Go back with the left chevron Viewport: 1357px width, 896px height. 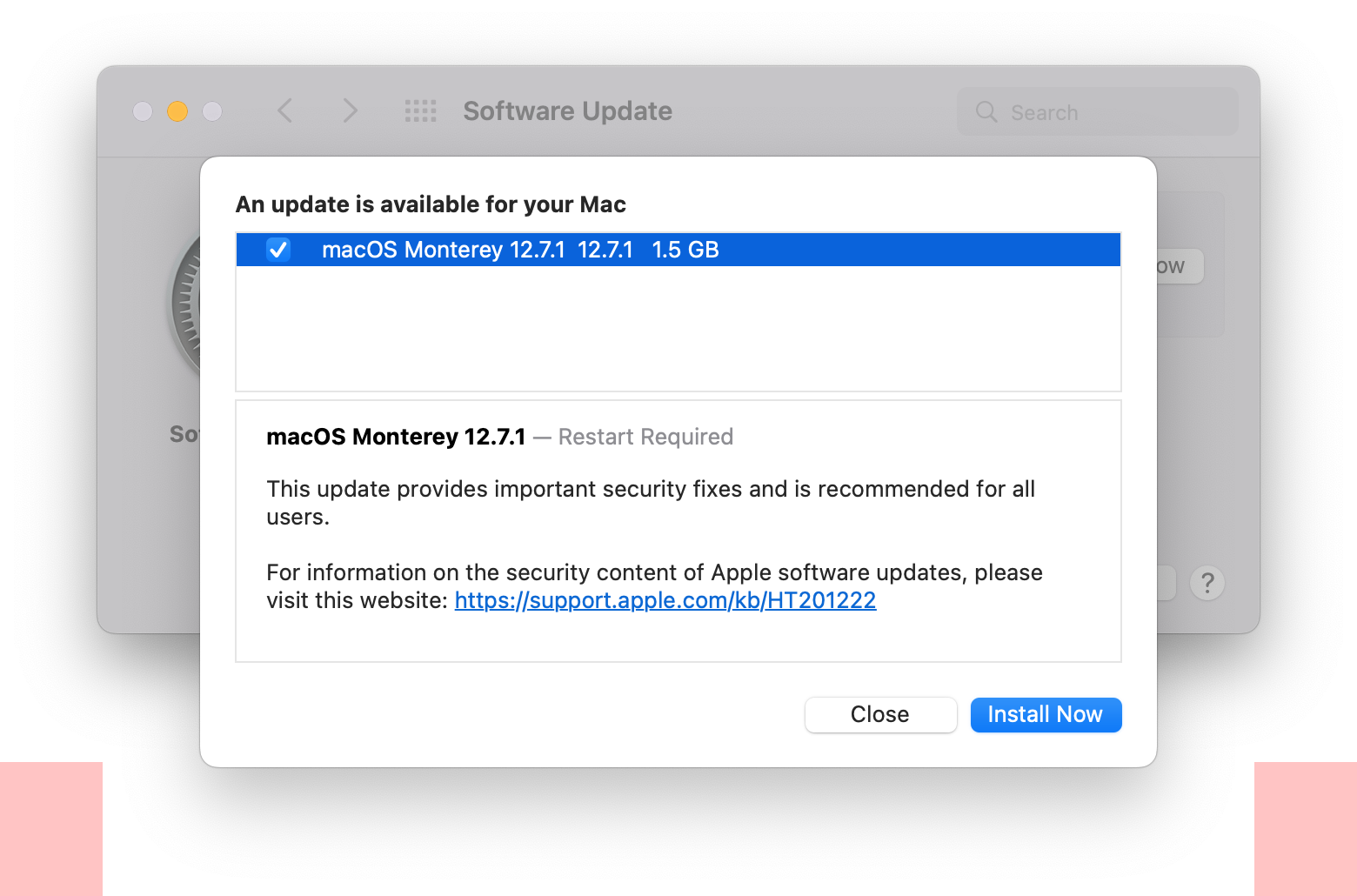[284, 111]
